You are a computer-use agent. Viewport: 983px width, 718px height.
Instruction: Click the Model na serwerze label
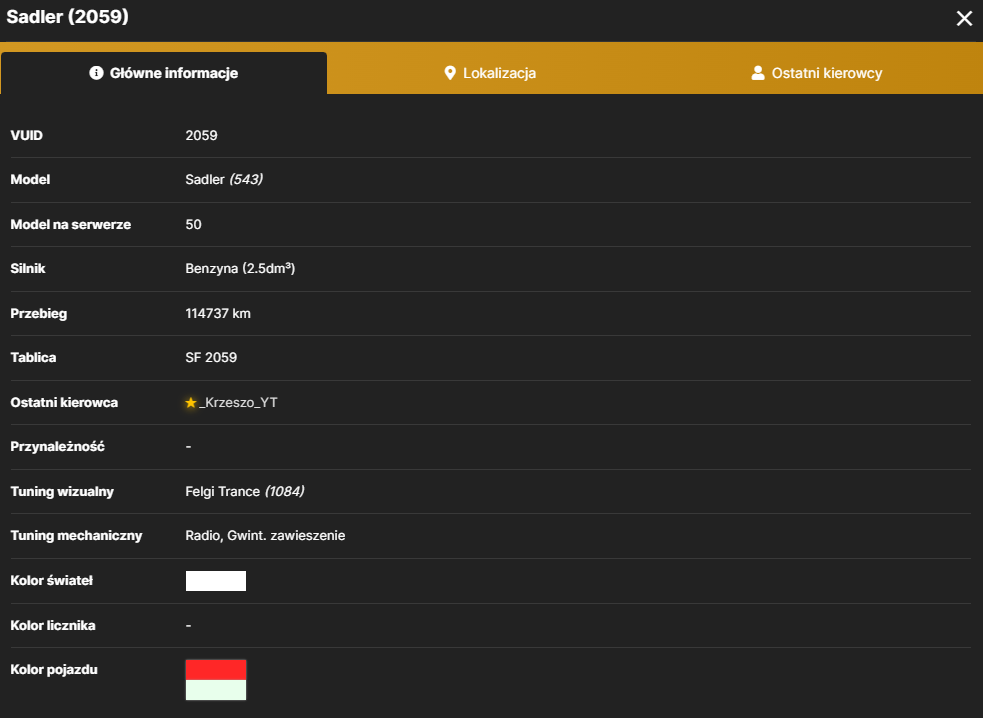70,224
